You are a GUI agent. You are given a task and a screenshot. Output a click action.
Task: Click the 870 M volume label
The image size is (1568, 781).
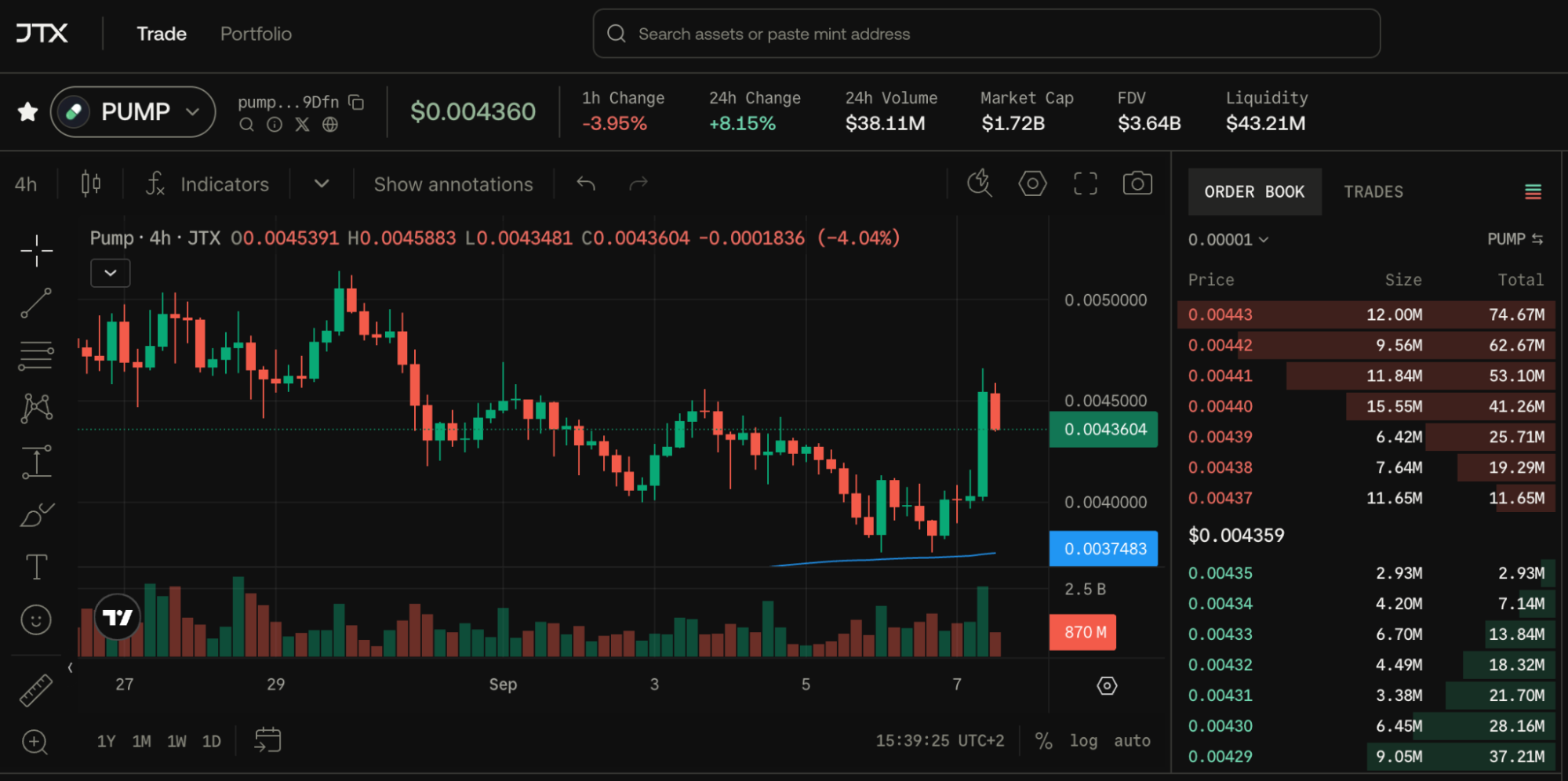pyautogui.click(x=1083, y=632)
